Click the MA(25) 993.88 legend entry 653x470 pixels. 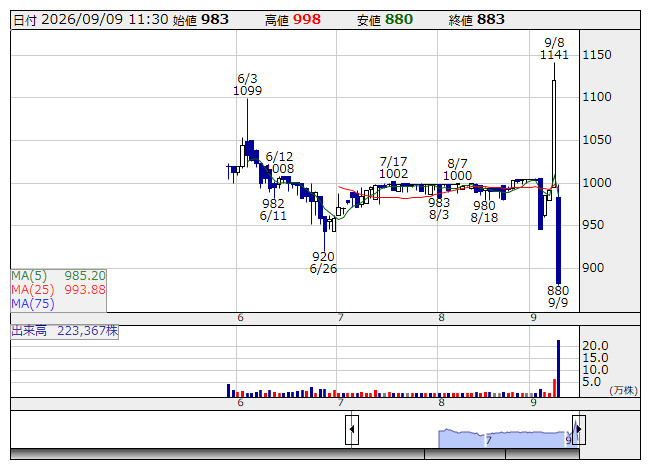58,290
